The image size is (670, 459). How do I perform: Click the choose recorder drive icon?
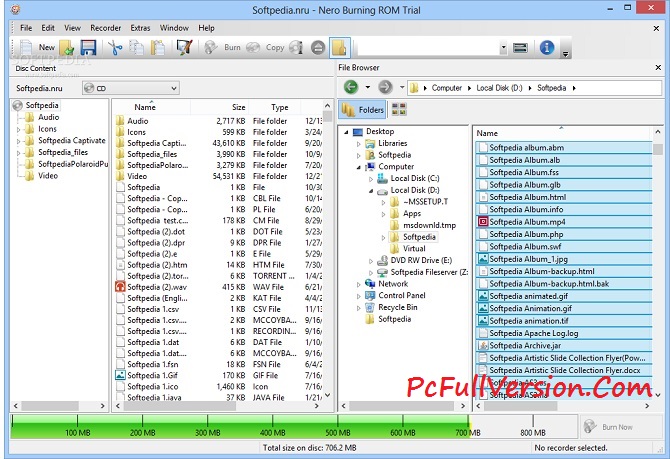click(520, 47)
